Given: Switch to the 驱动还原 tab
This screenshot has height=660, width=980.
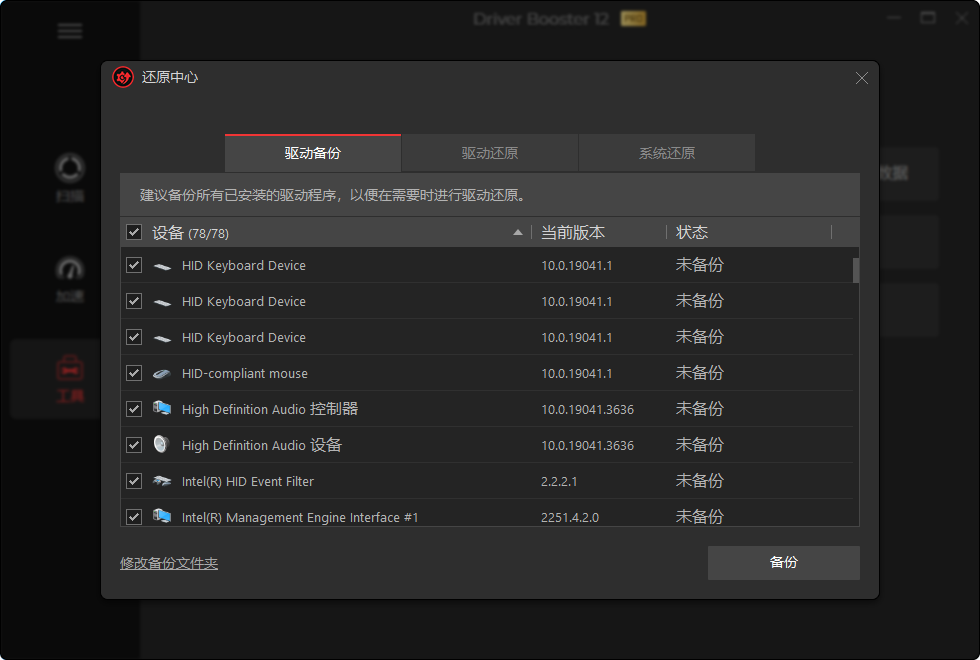Looking at the screenshot, I should click(x=490, y=152).
